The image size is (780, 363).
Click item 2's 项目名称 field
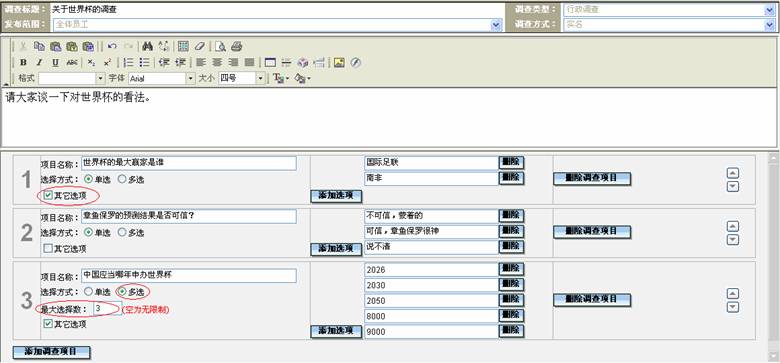coord(189,216)
